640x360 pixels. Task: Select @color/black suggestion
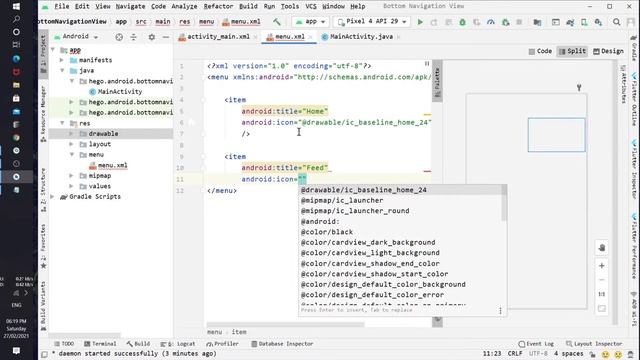[400, 232]
